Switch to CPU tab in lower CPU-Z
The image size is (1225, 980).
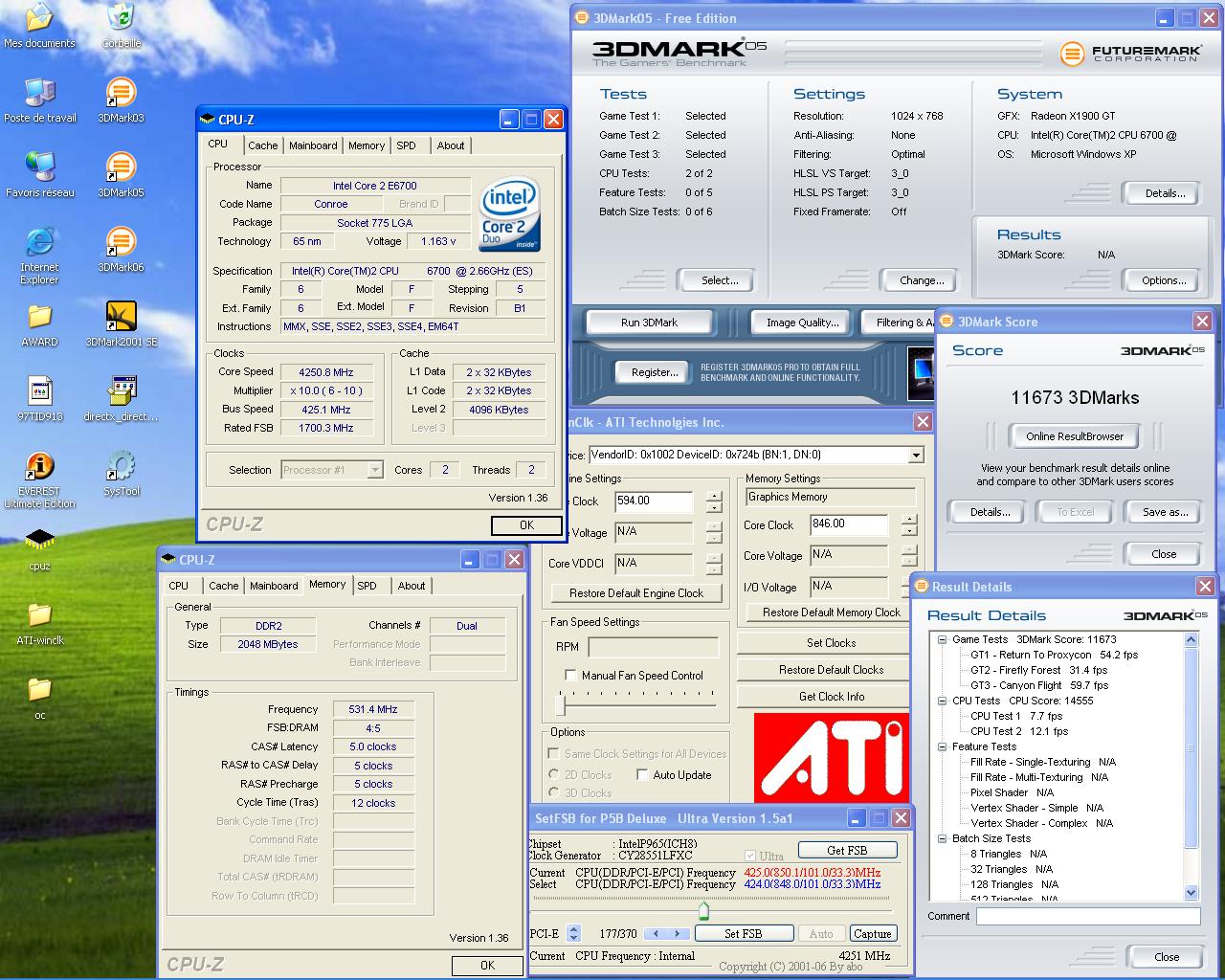[x=179, y=586]
